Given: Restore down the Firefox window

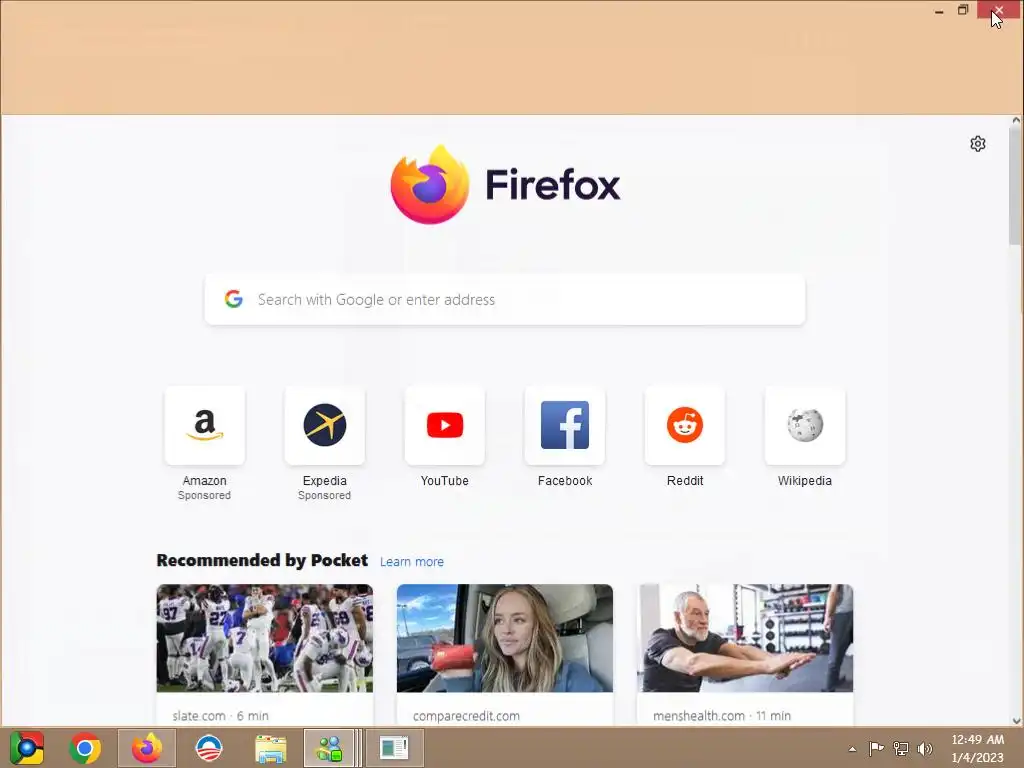Looking at the screenshot, I should [x=963, y=10].
